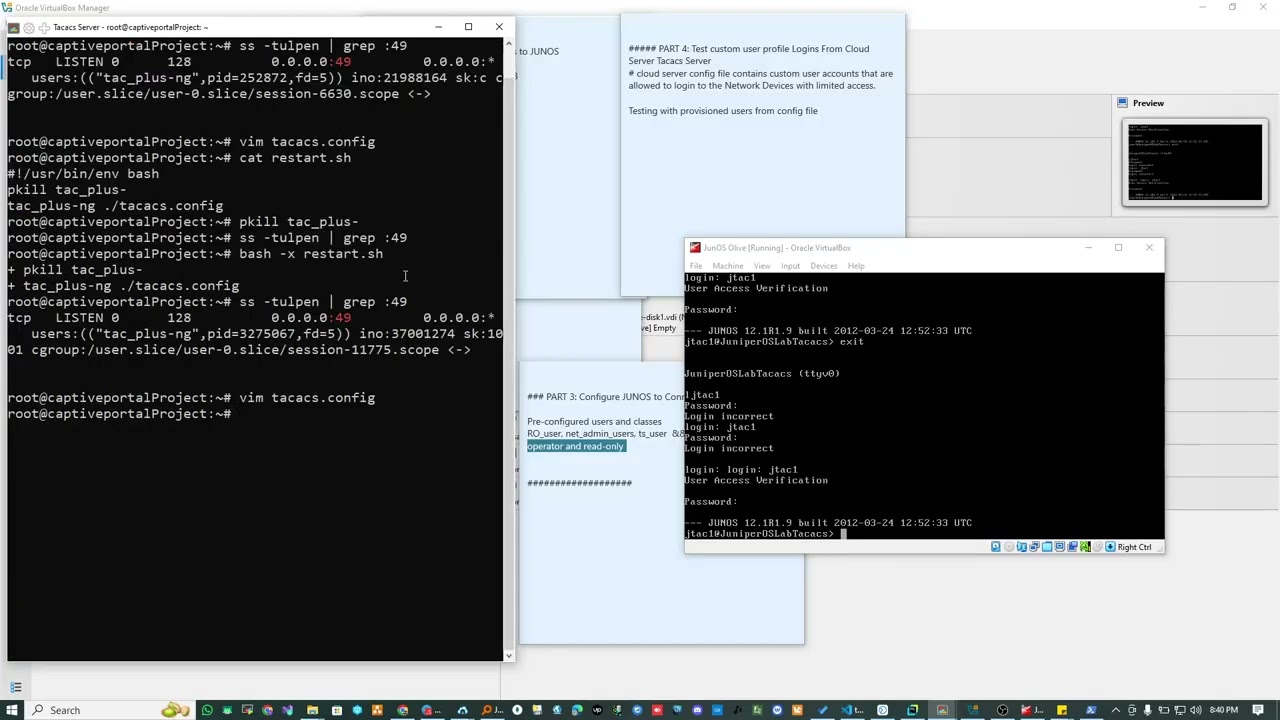Open View menu in JunOS Olive window
Image resolution: width=1280 pixels, height=720 pixels.
(x=762, y=266)
